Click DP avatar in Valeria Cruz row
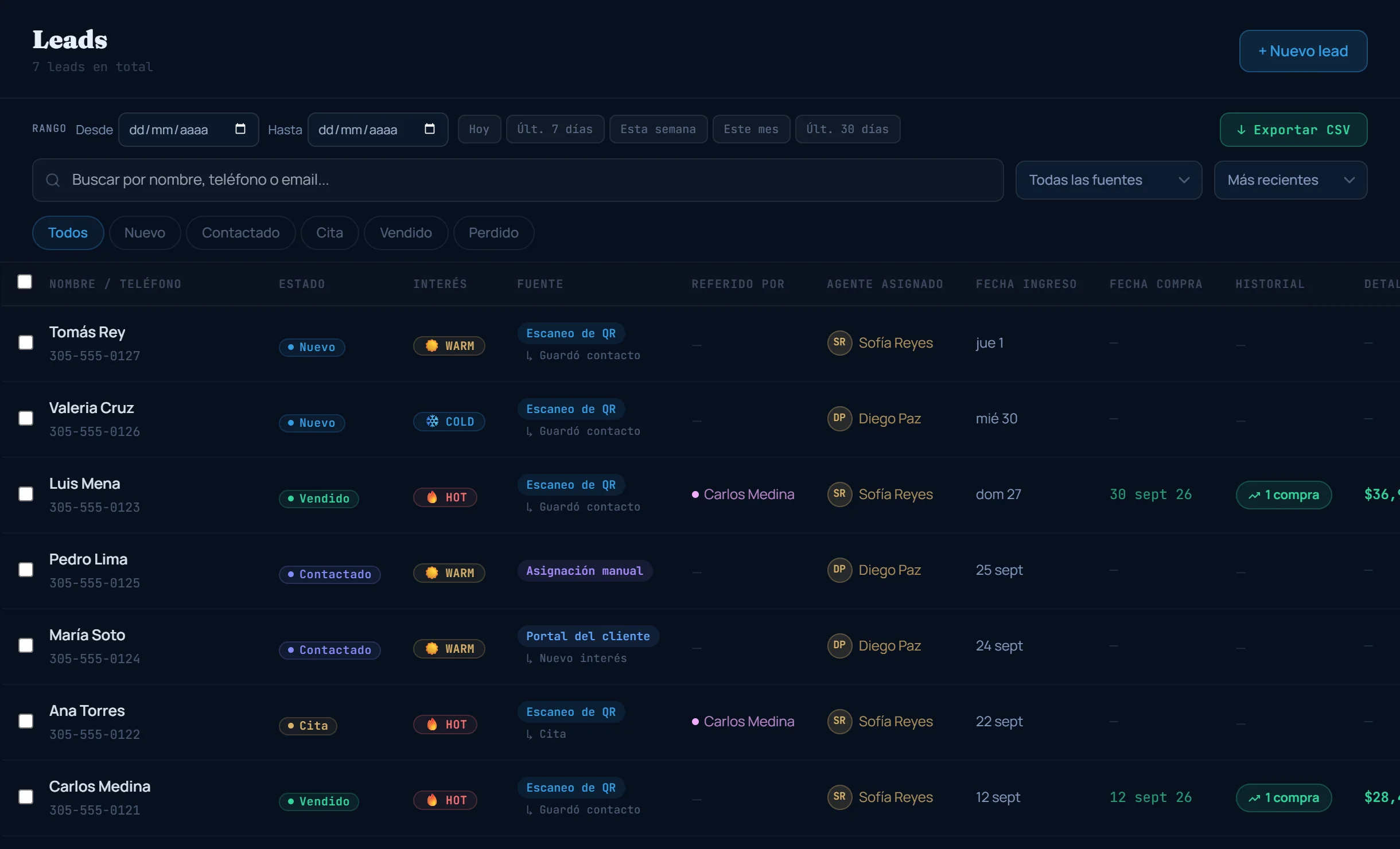 point(839,418)
